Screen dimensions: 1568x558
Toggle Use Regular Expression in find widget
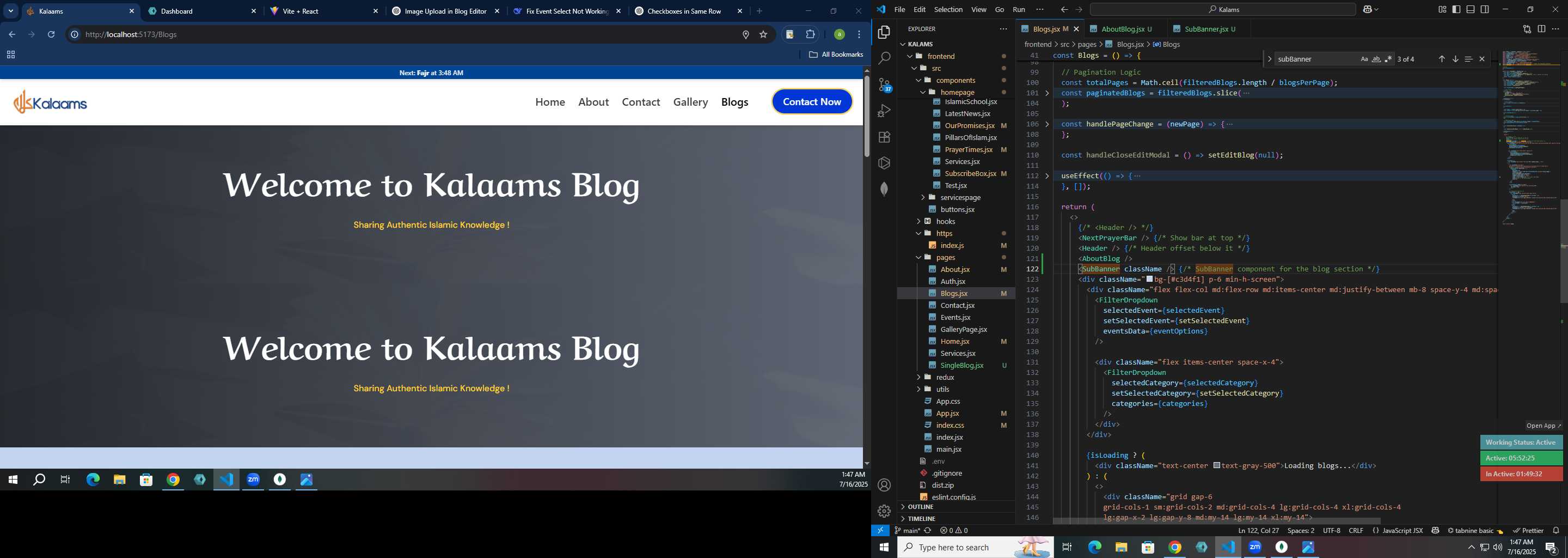pos(1388,59)
